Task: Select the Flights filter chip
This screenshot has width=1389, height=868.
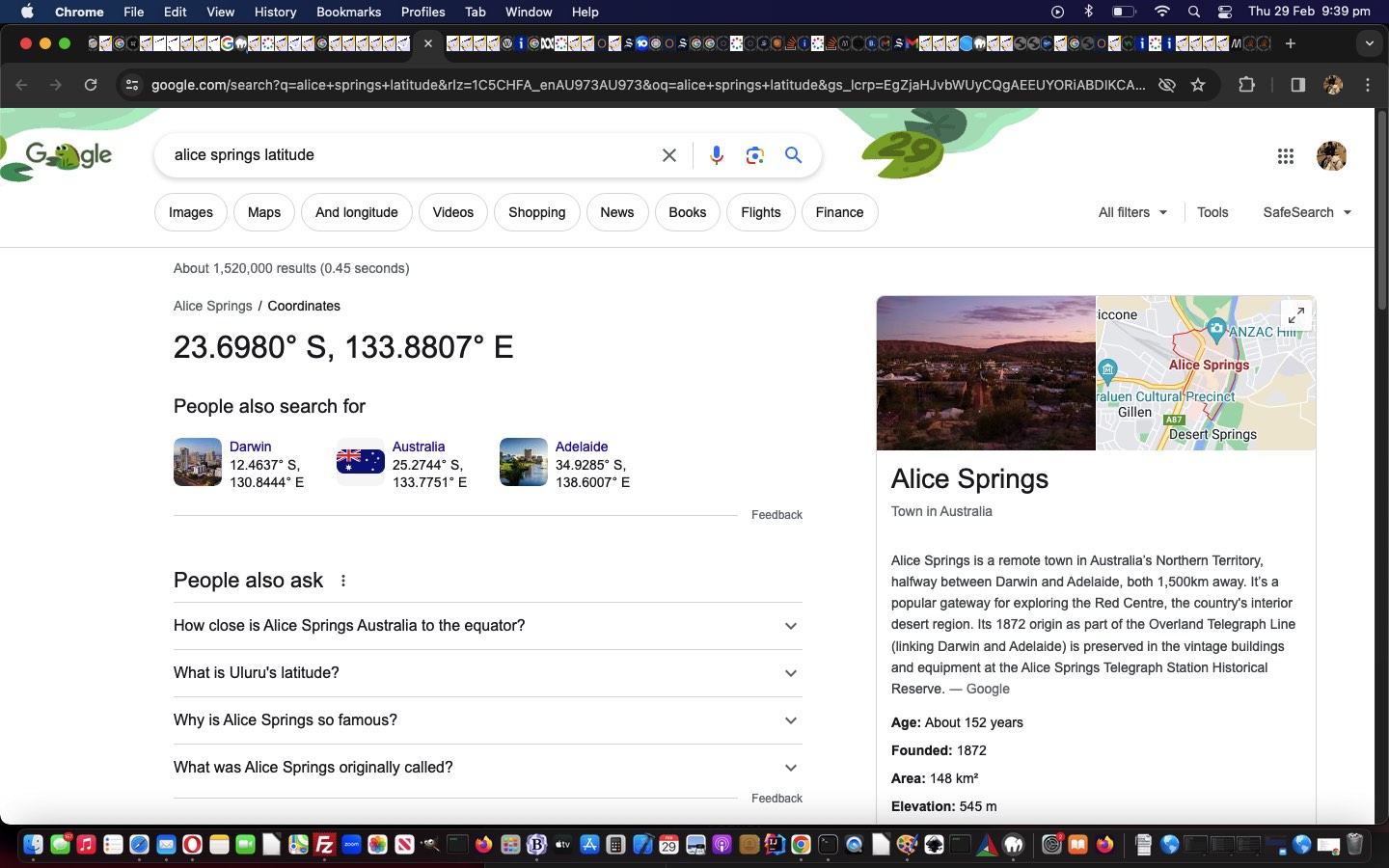Action: (x=761, y=212)
